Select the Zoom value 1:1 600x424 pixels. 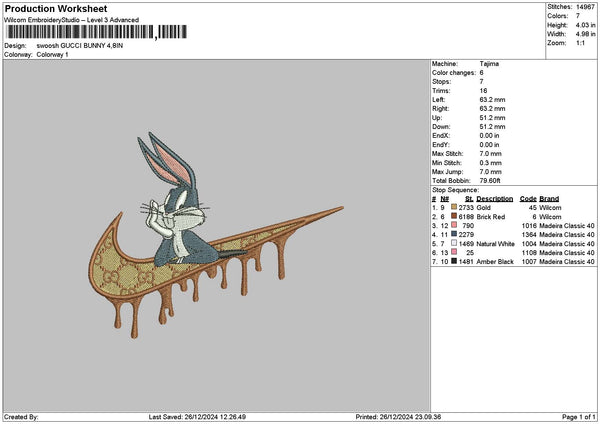tap(580, 43)
